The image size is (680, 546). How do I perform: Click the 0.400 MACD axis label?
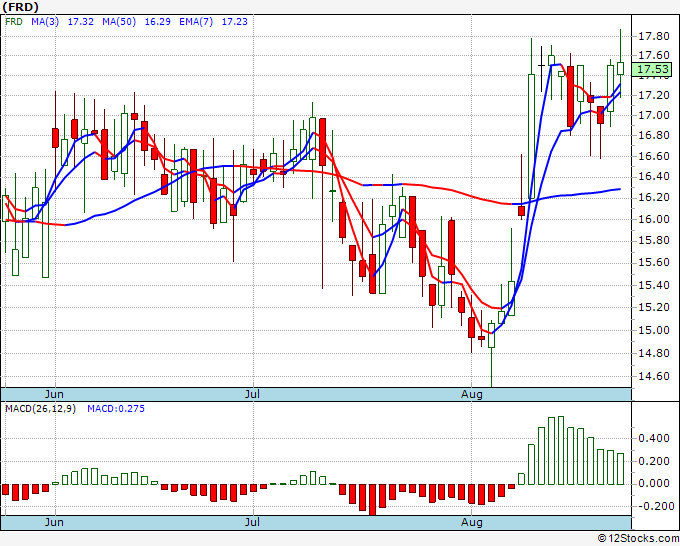coord(654,438)
